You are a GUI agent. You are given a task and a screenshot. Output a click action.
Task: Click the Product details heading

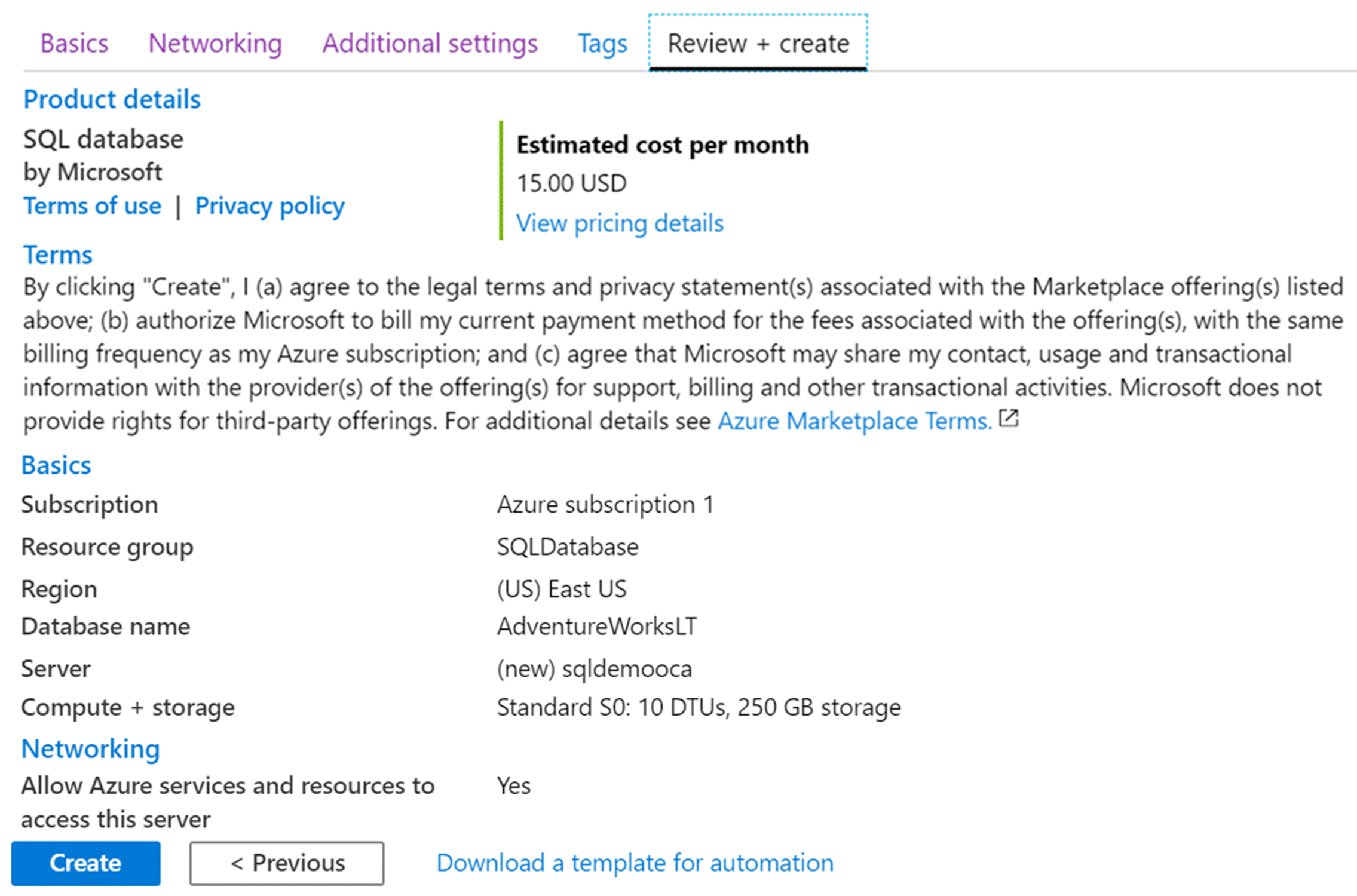(x=112, y=99)
